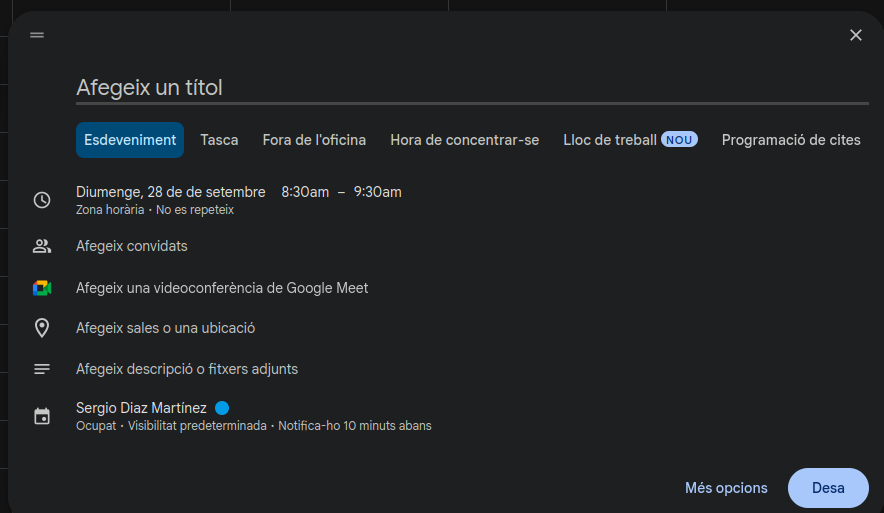Open the 8:30am start time dropdown

coord(305,192)
